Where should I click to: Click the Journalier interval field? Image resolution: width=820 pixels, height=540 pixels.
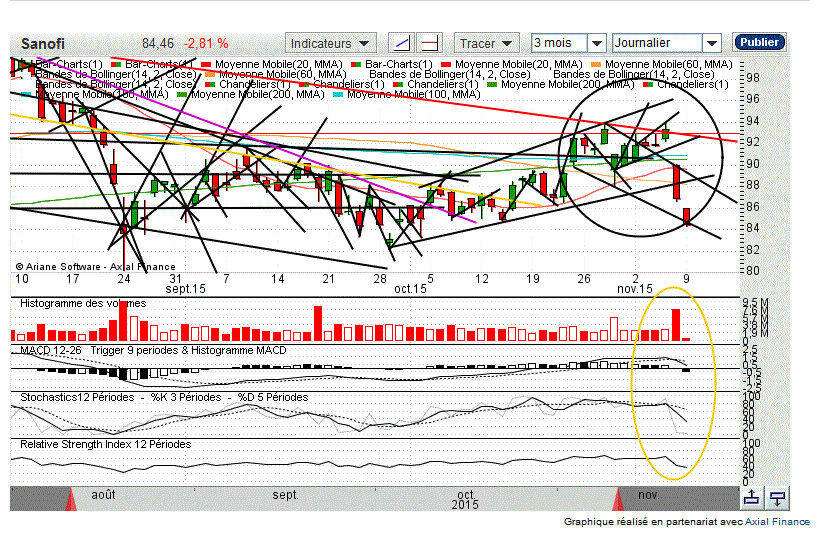[x=657, y=43]
